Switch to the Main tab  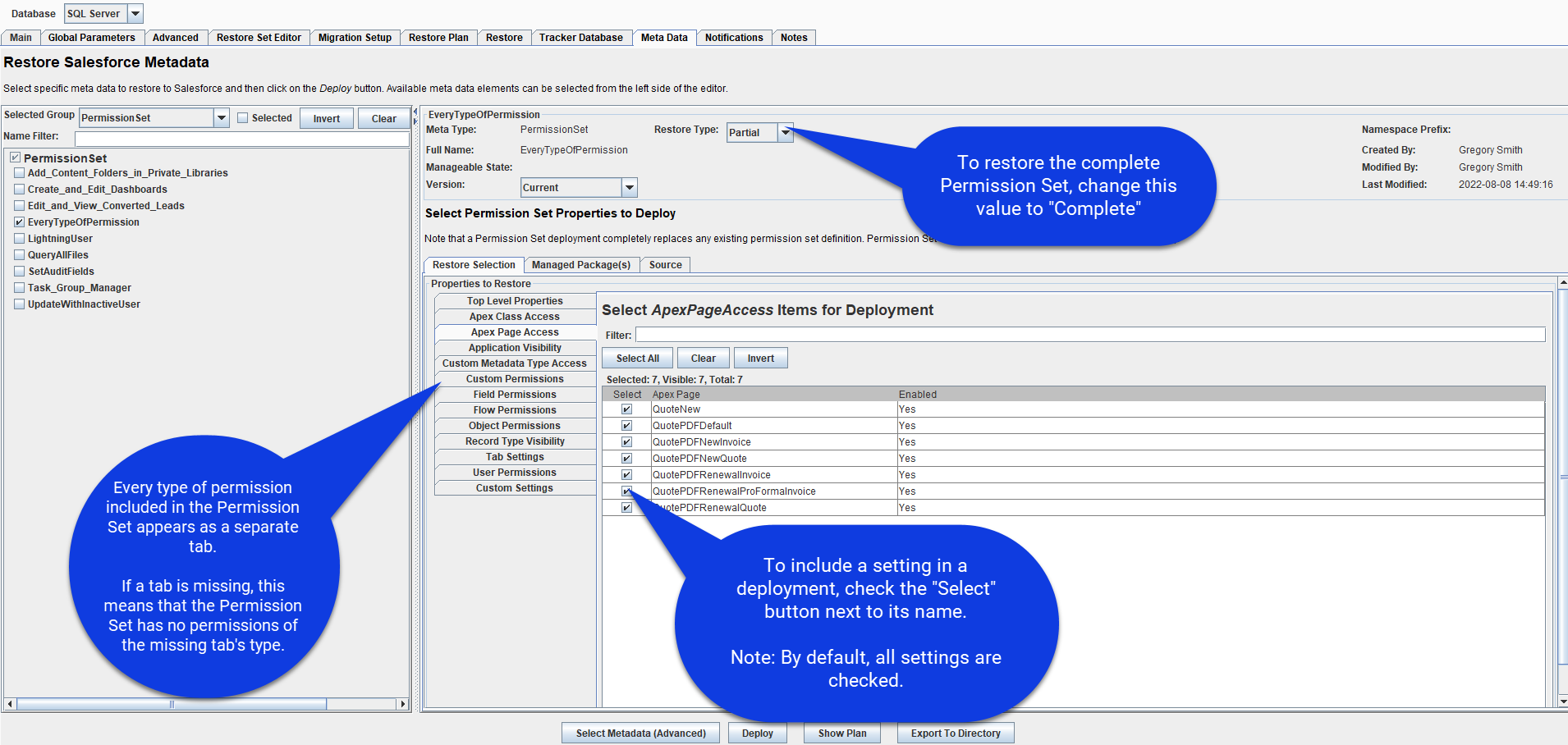[x=21, y=38]
